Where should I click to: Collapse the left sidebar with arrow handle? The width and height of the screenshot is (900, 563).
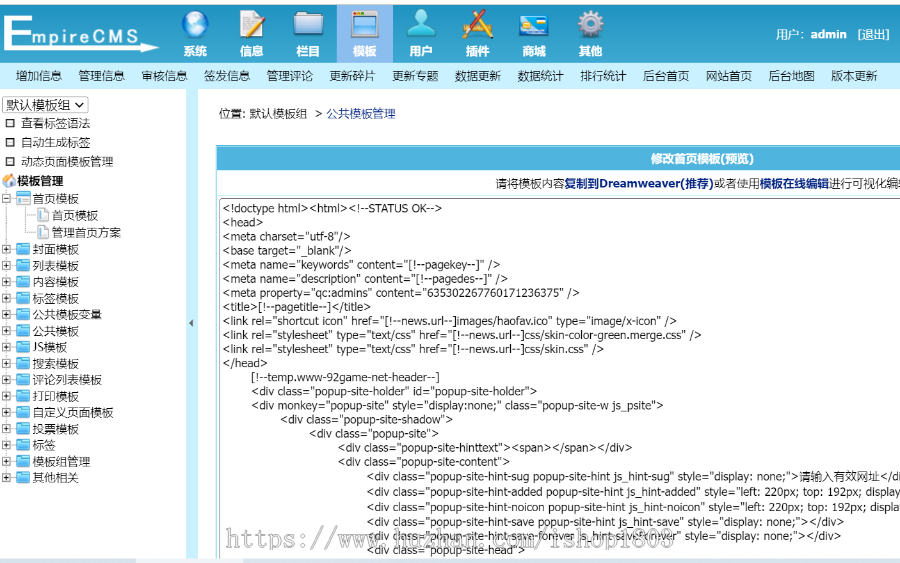coord(191,323)
